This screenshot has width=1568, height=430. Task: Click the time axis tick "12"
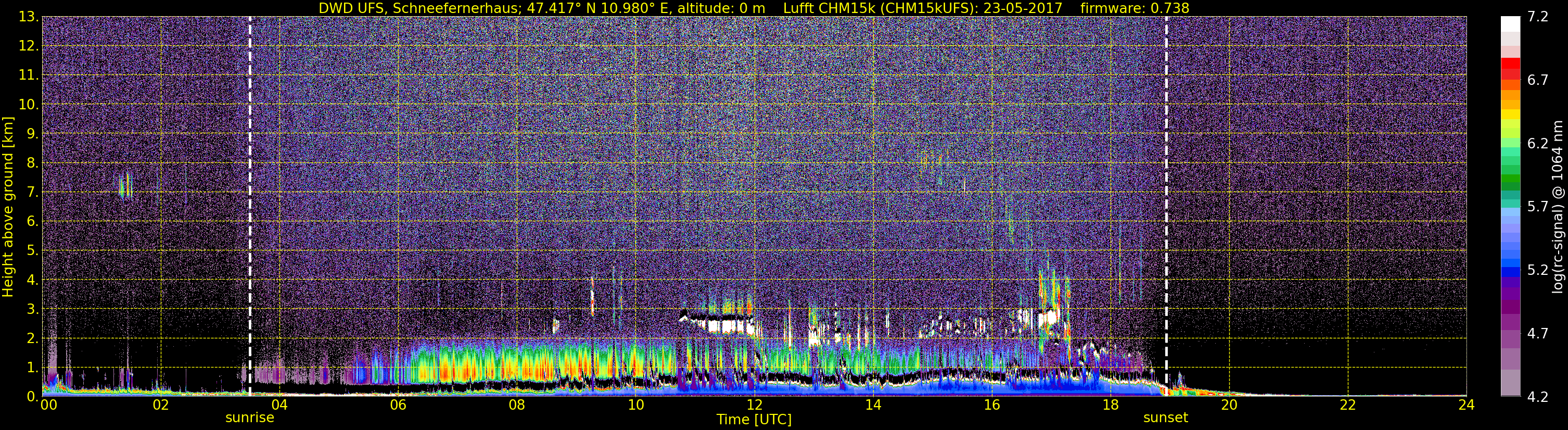point(754,405)
